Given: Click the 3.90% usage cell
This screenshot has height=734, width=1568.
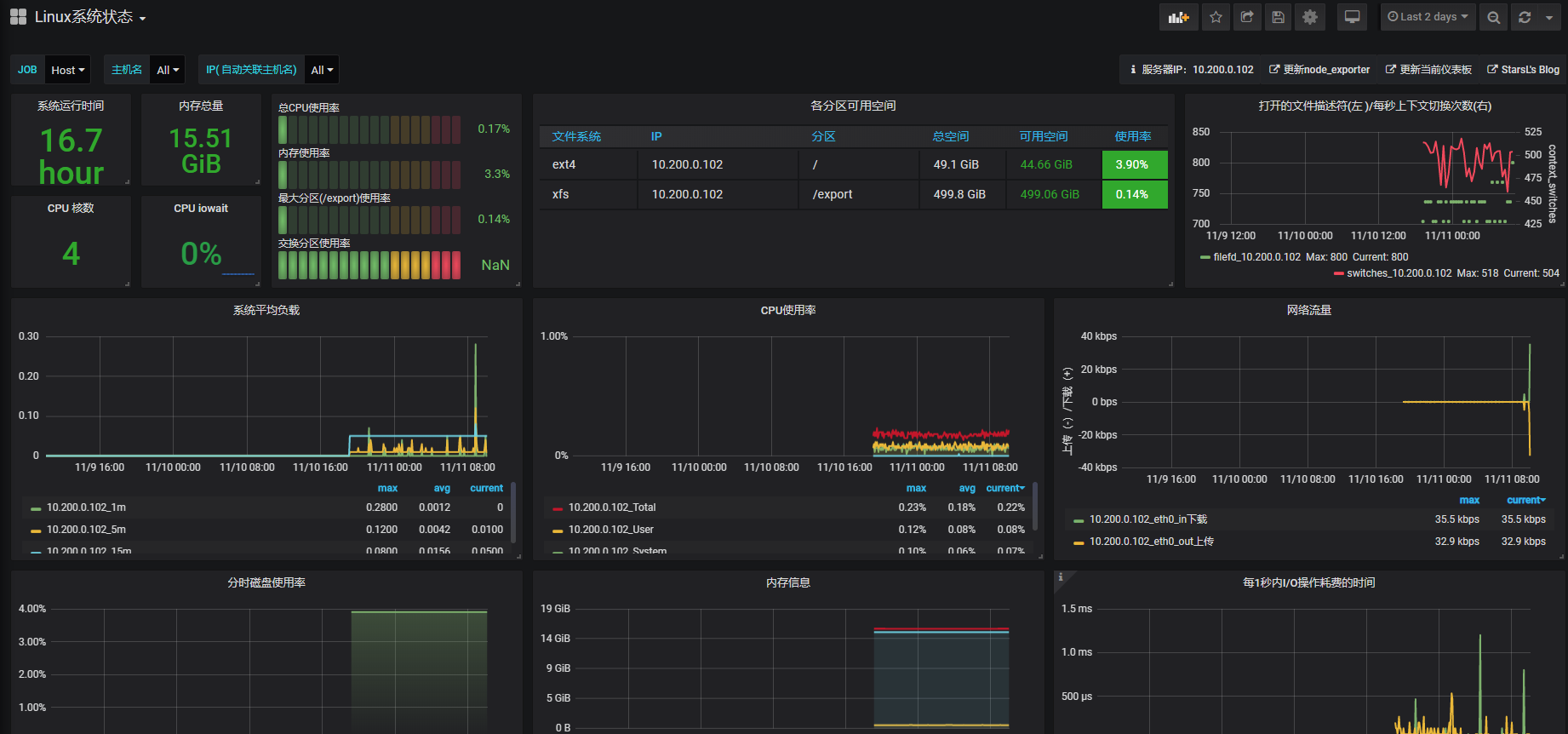Looking at the screenshot, I should point(1135,164).
